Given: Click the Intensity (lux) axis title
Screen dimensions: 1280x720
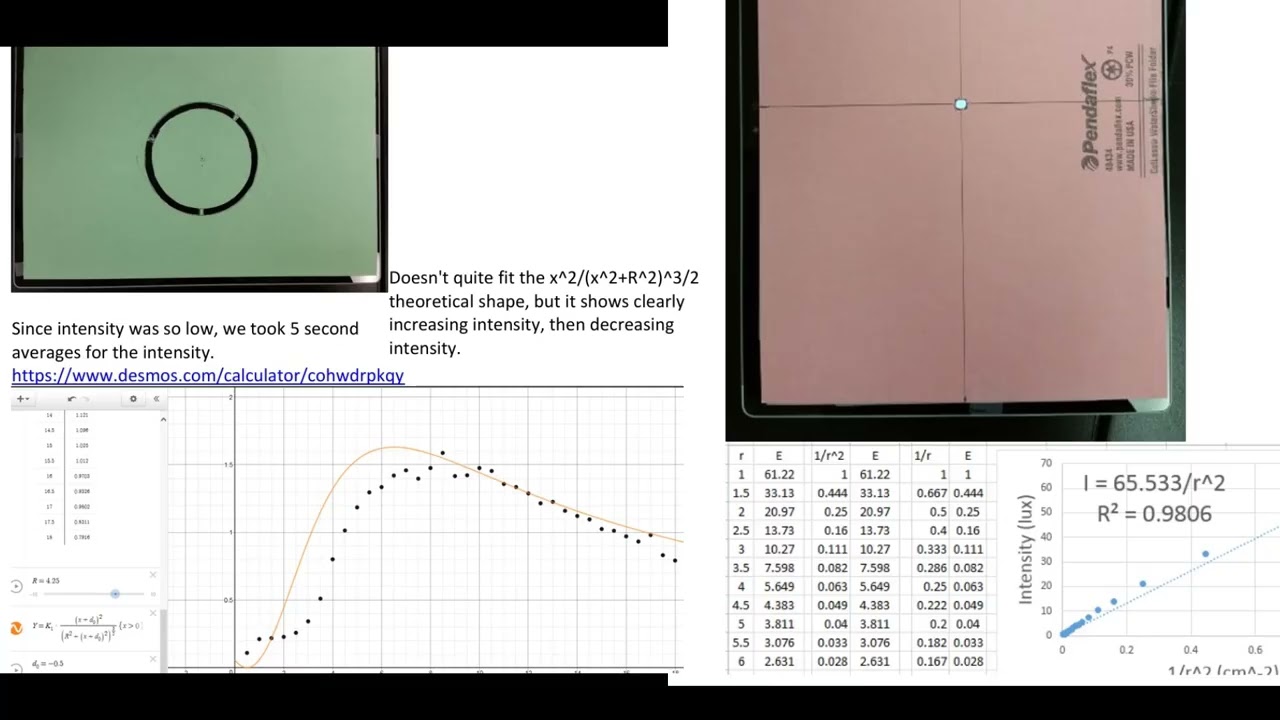Looking at the screenshot, I should 1025,549.
